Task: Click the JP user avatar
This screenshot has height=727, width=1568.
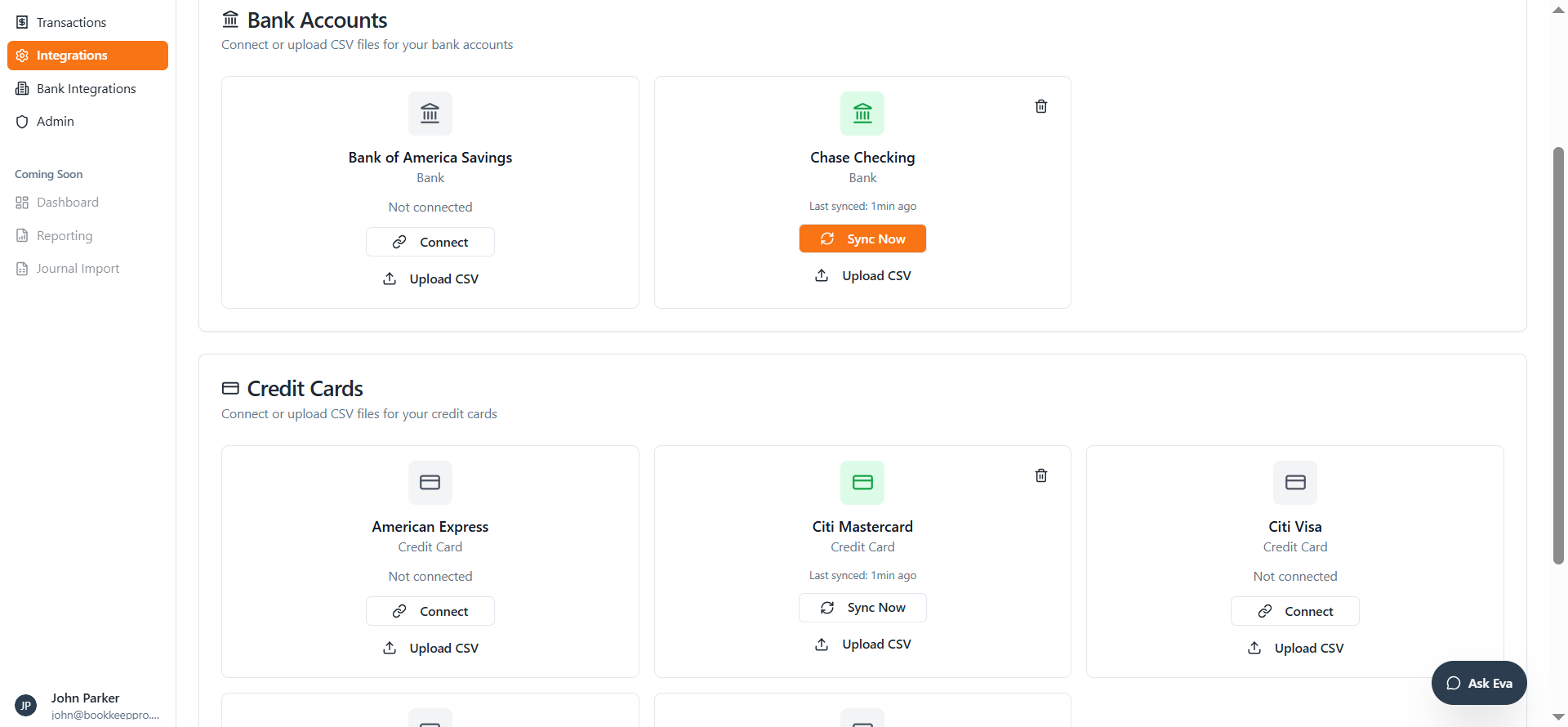Action: [x=25, y=706]
